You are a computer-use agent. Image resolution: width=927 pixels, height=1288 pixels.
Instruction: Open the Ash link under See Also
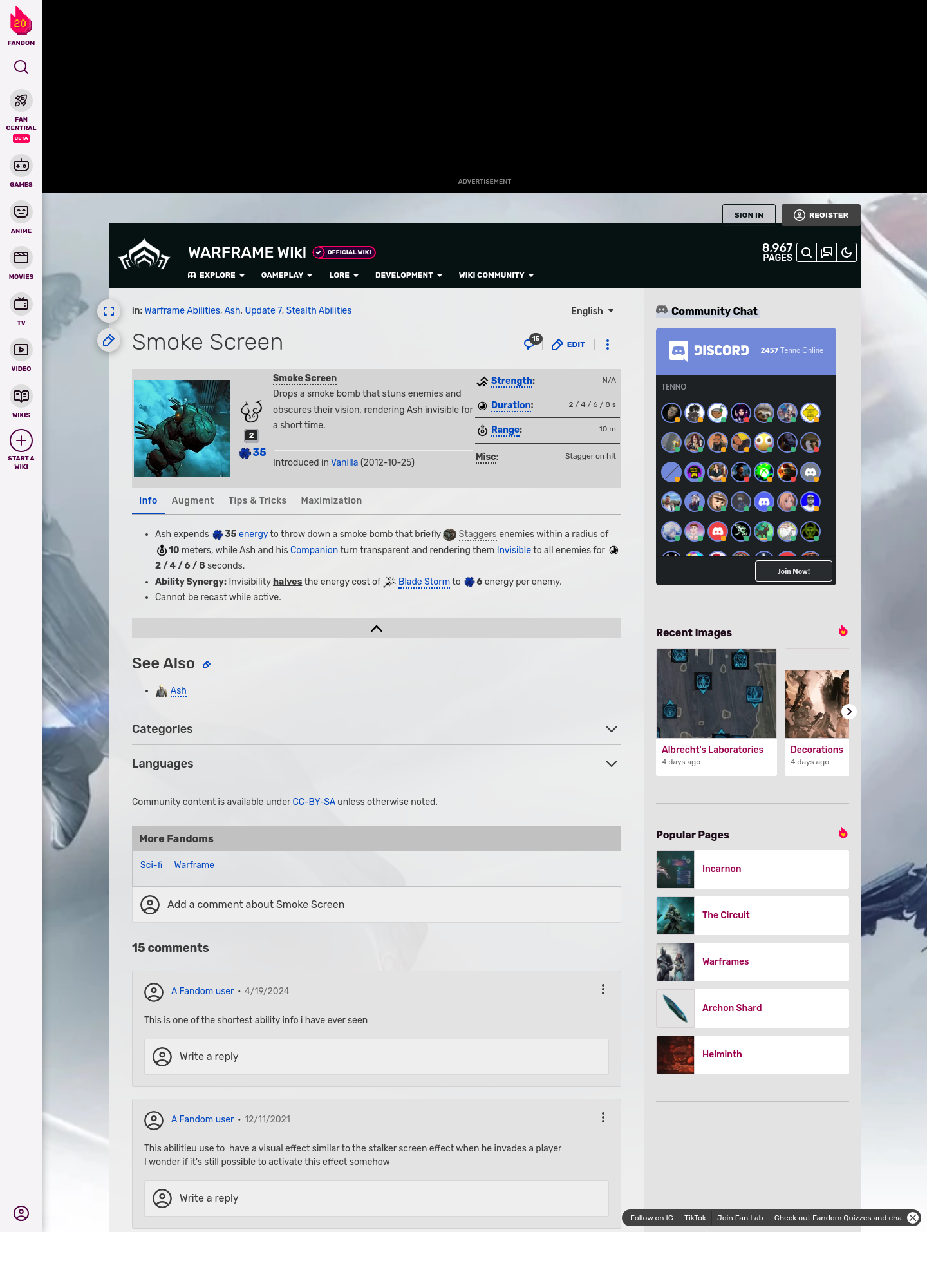[178, 690]
